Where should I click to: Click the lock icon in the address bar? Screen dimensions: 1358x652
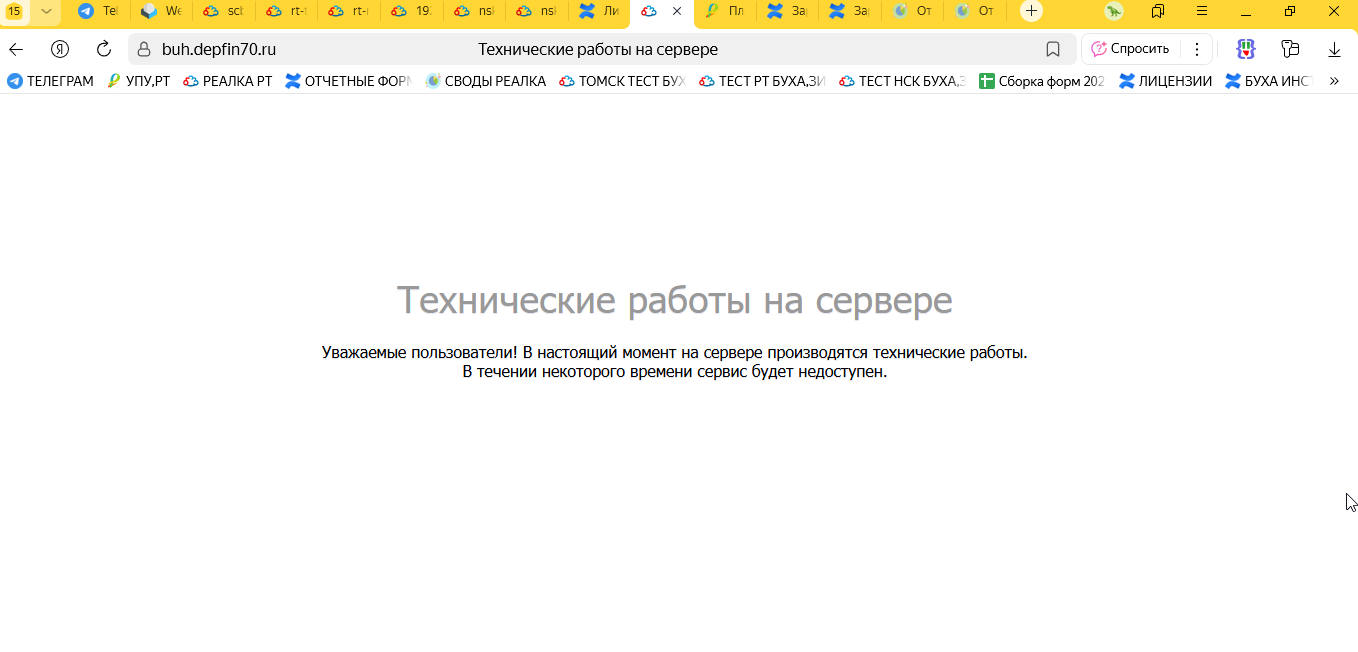[x=144, y=49]
